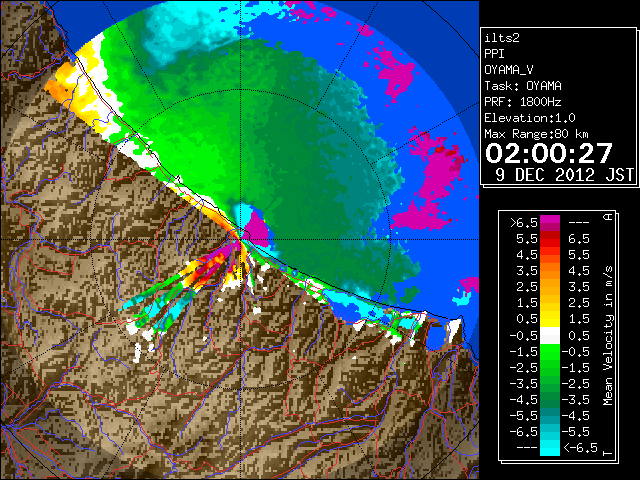This screenshot has height=480, width=640.
Task: Click the Mean Velocity in m/s legend title
Action: pyautogui.click(x=608, y=336)
